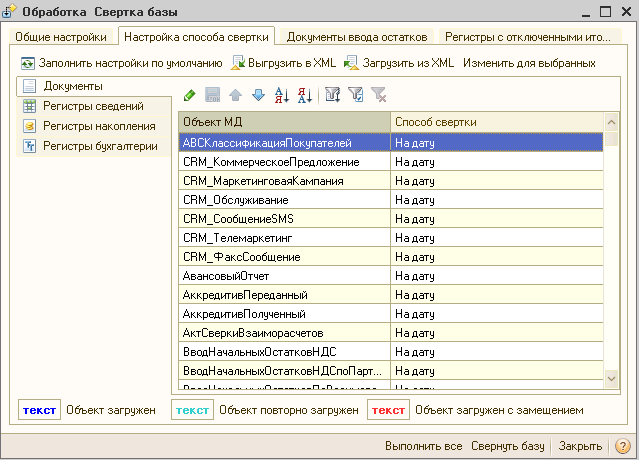Open Документы ввода остатков tab

[x=356, y=37]
